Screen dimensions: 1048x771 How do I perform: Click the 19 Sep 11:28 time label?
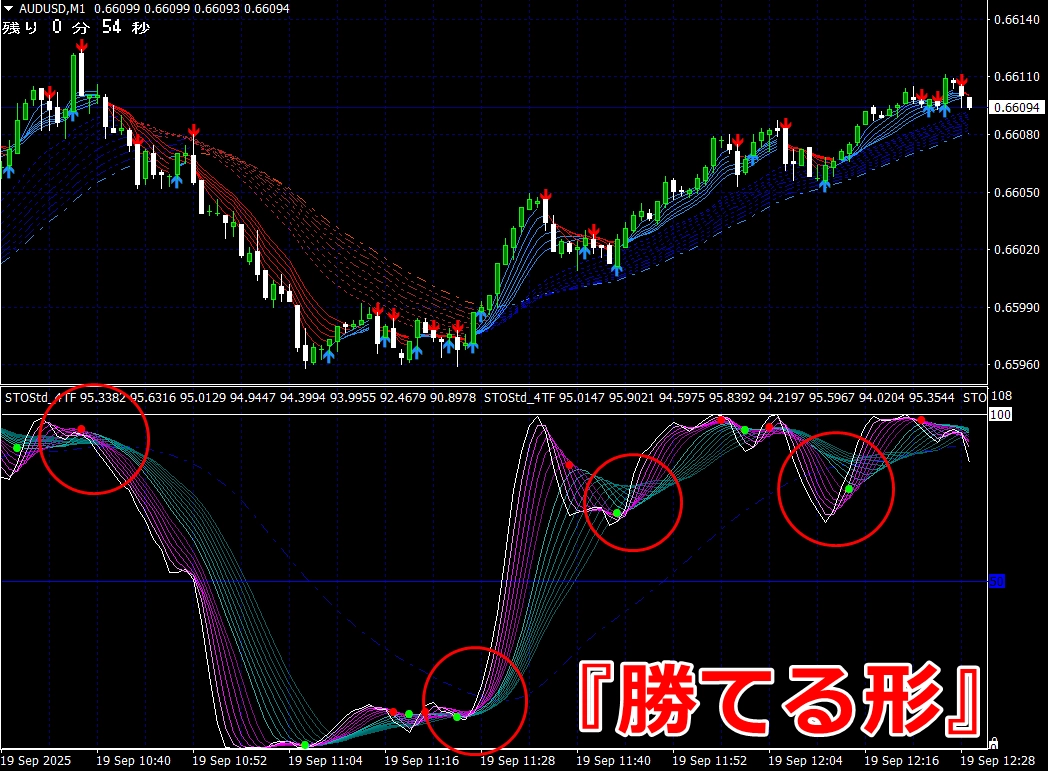518,760
